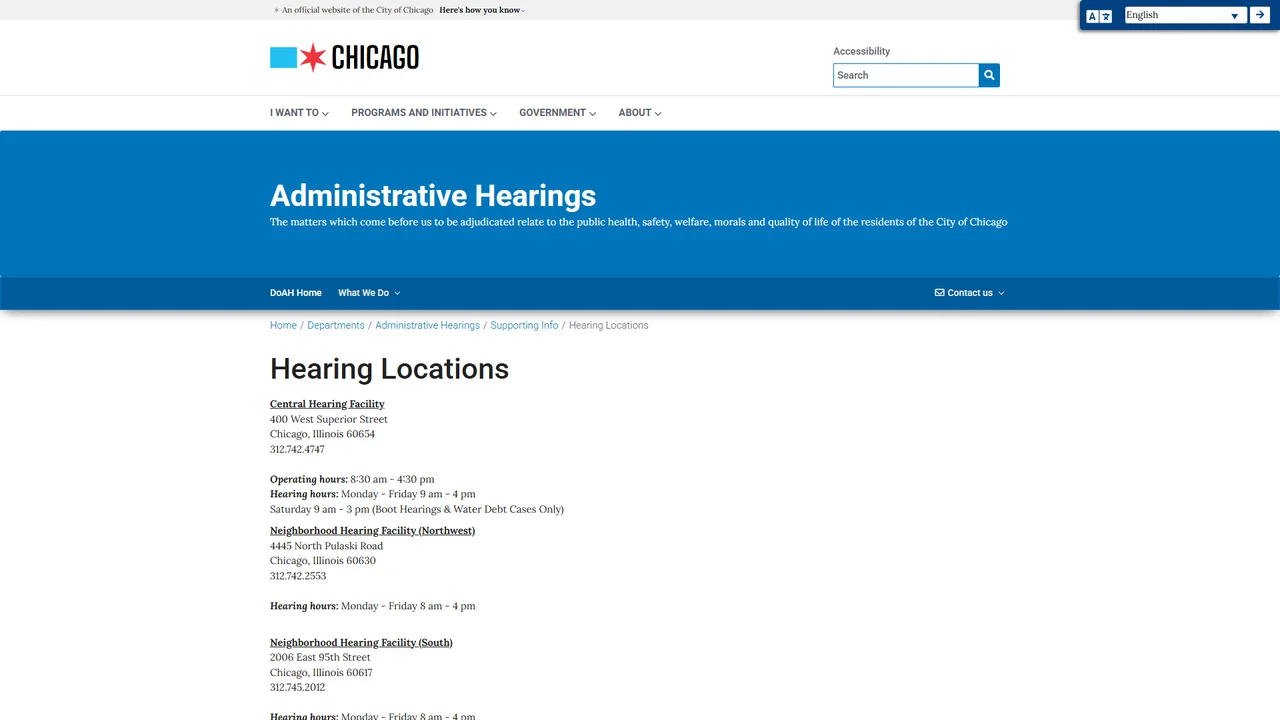Click the Chicago, Illinois 60630 line
This screenshot has height=720, width=1280.
click(323, 561)
